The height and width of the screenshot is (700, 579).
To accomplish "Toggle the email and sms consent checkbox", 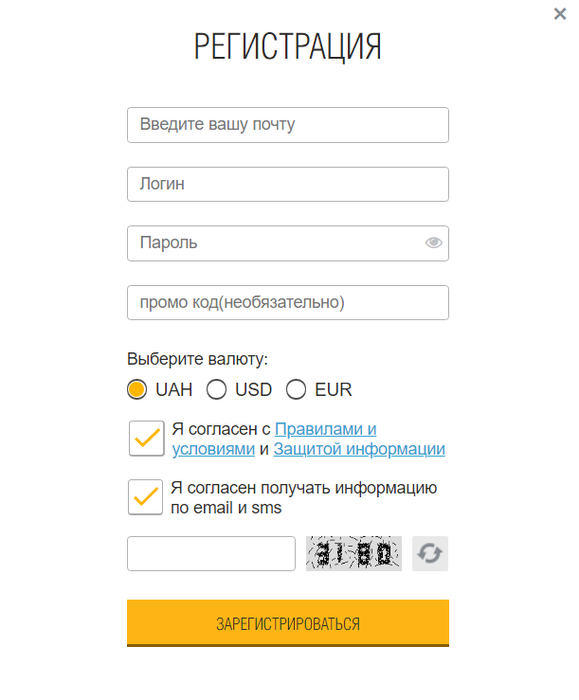I will click(145, 497).
